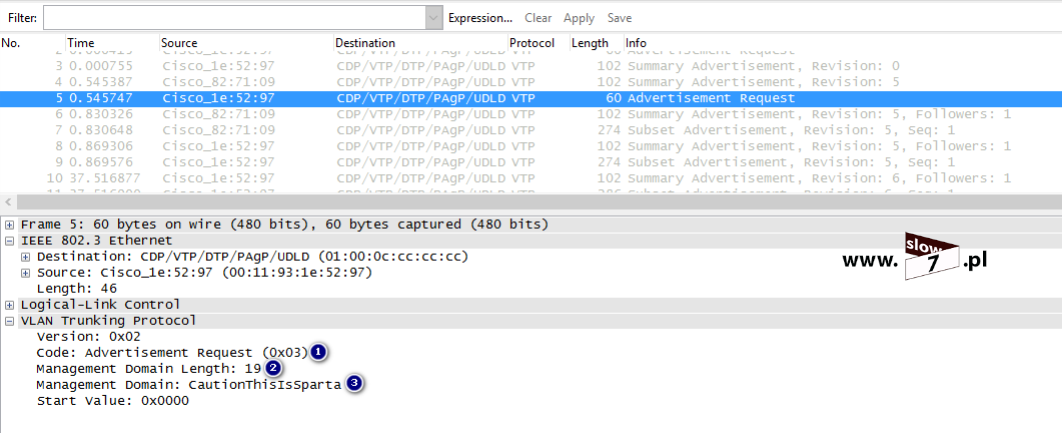The height and width of the screenshot is (433, 1062).
Task: Click the Clear filter button
Action: click(x=538, y=18)
